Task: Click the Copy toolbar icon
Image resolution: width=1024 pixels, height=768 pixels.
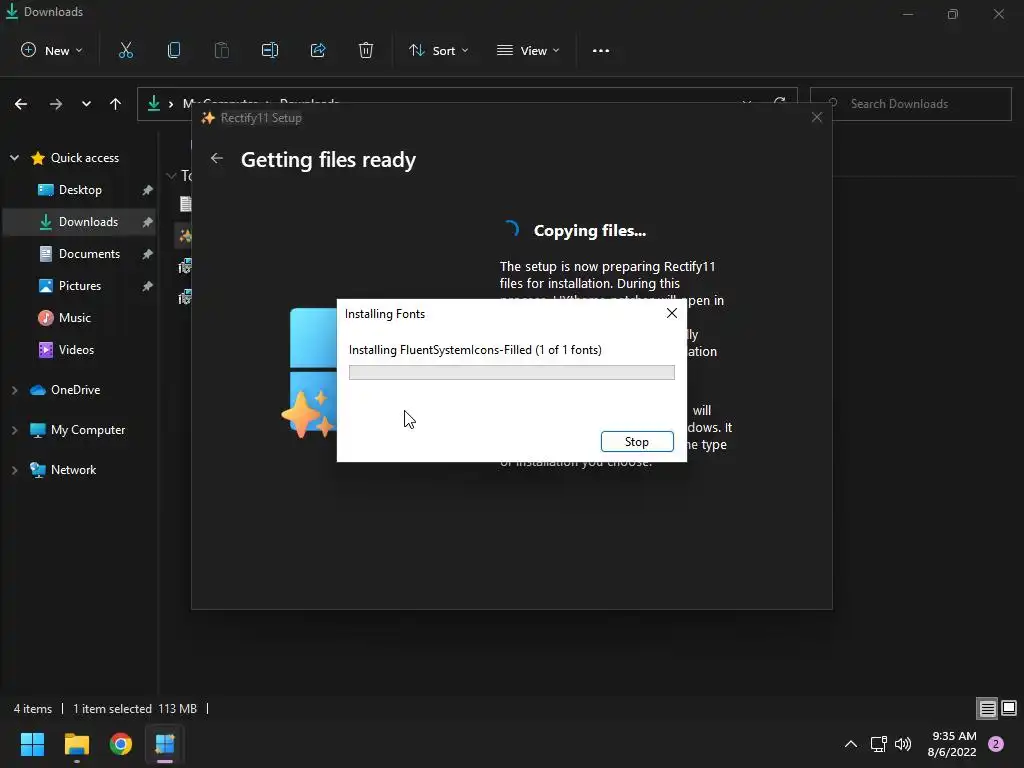Action: click(174, 50)
